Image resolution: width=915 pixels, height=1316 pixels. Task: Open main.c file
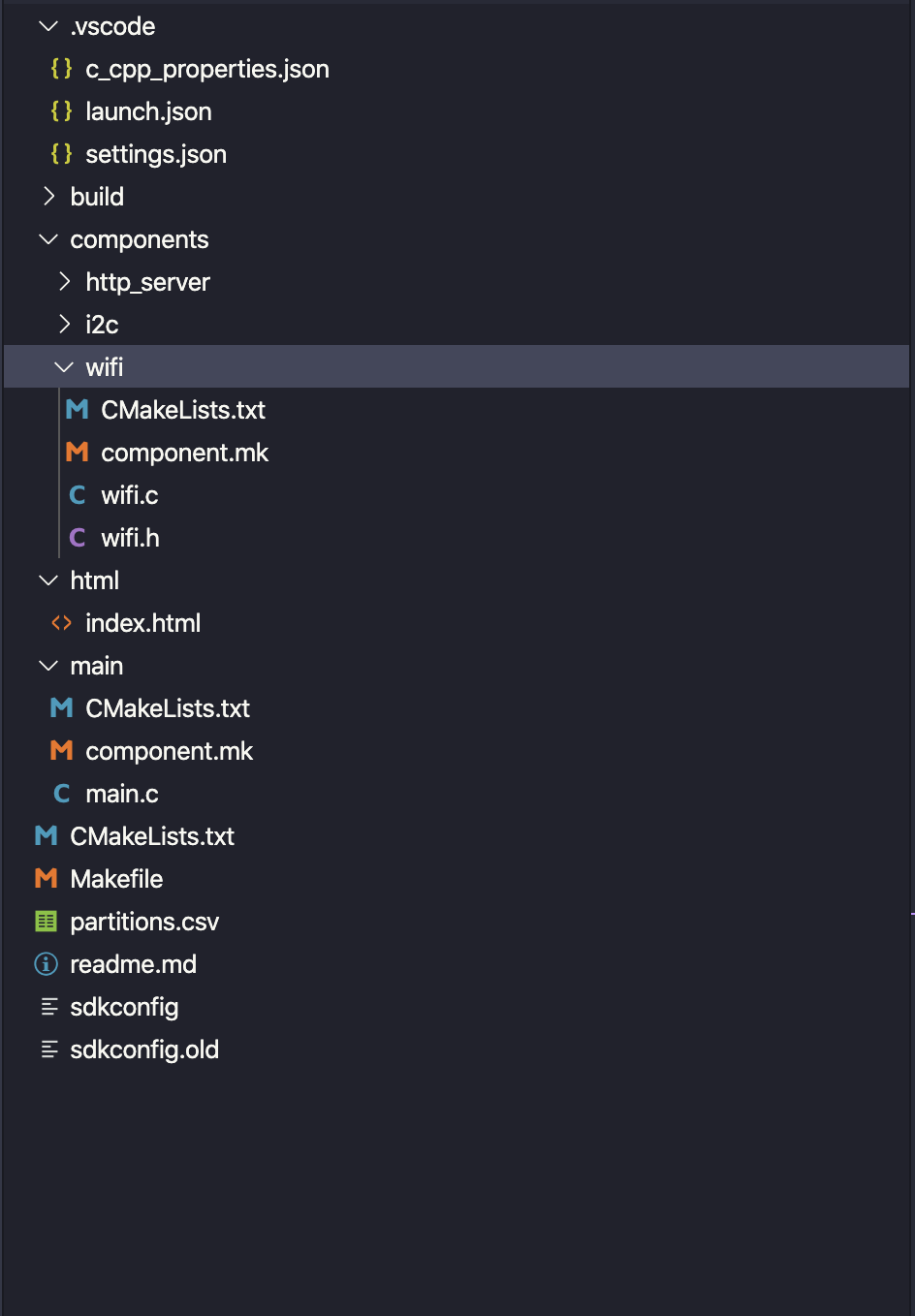tap(121, 794)
